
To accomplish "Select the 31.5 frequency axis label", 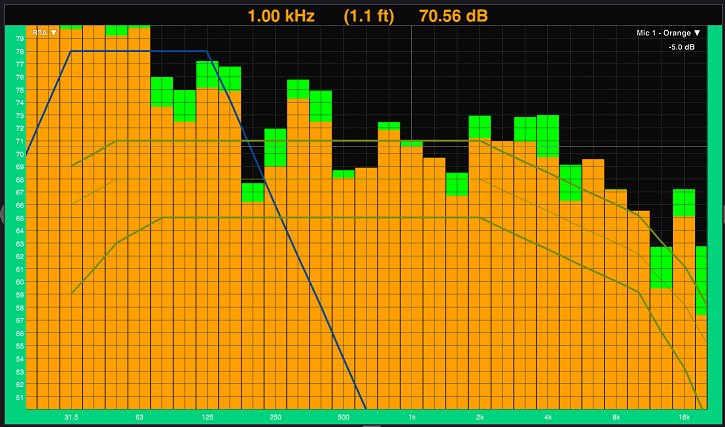I will 71,417.
